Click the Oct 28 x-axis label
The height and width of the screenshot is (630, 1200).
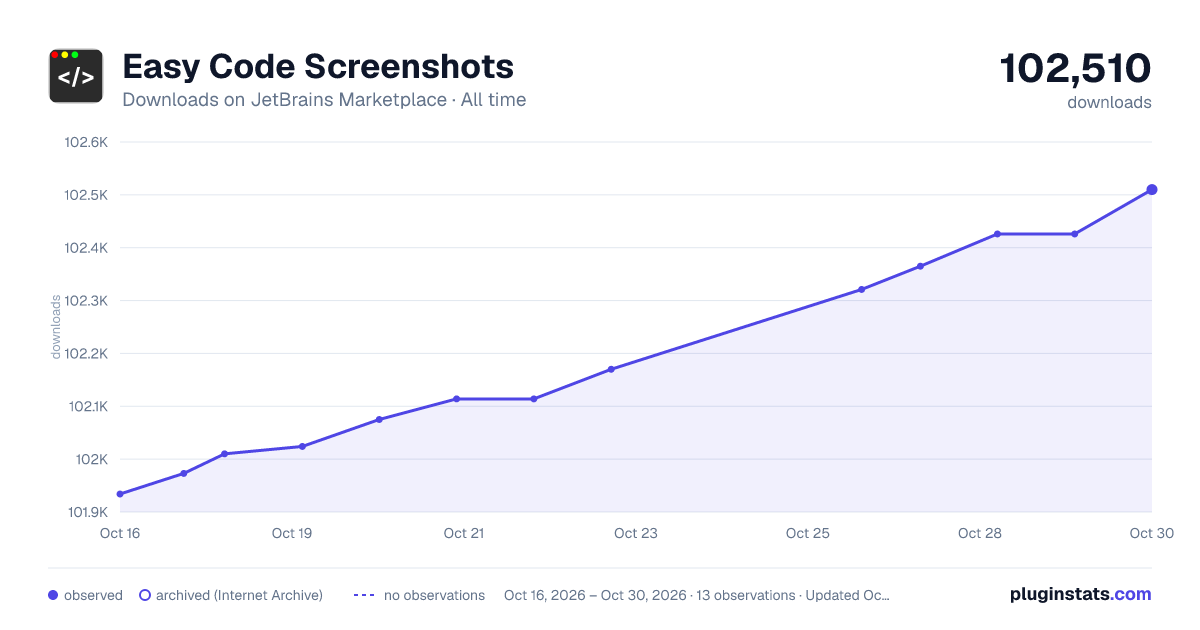(980, 533)
